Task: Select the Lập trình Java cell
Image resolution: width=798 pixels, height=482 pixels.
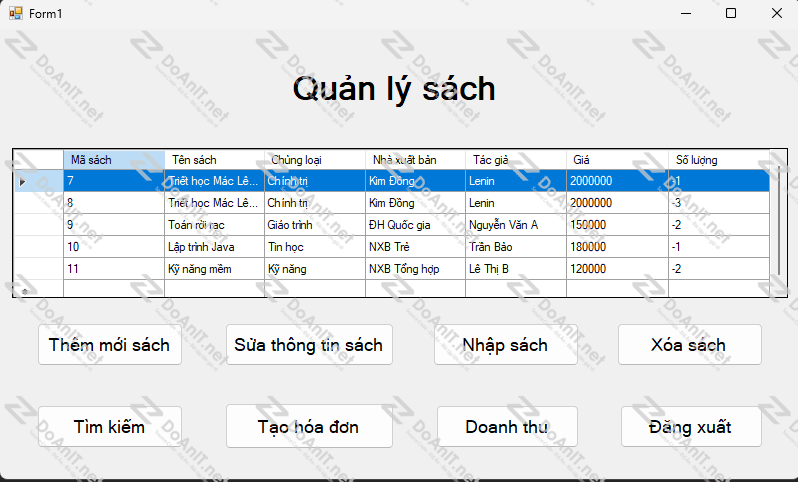Action: click(x=213, y=247)
